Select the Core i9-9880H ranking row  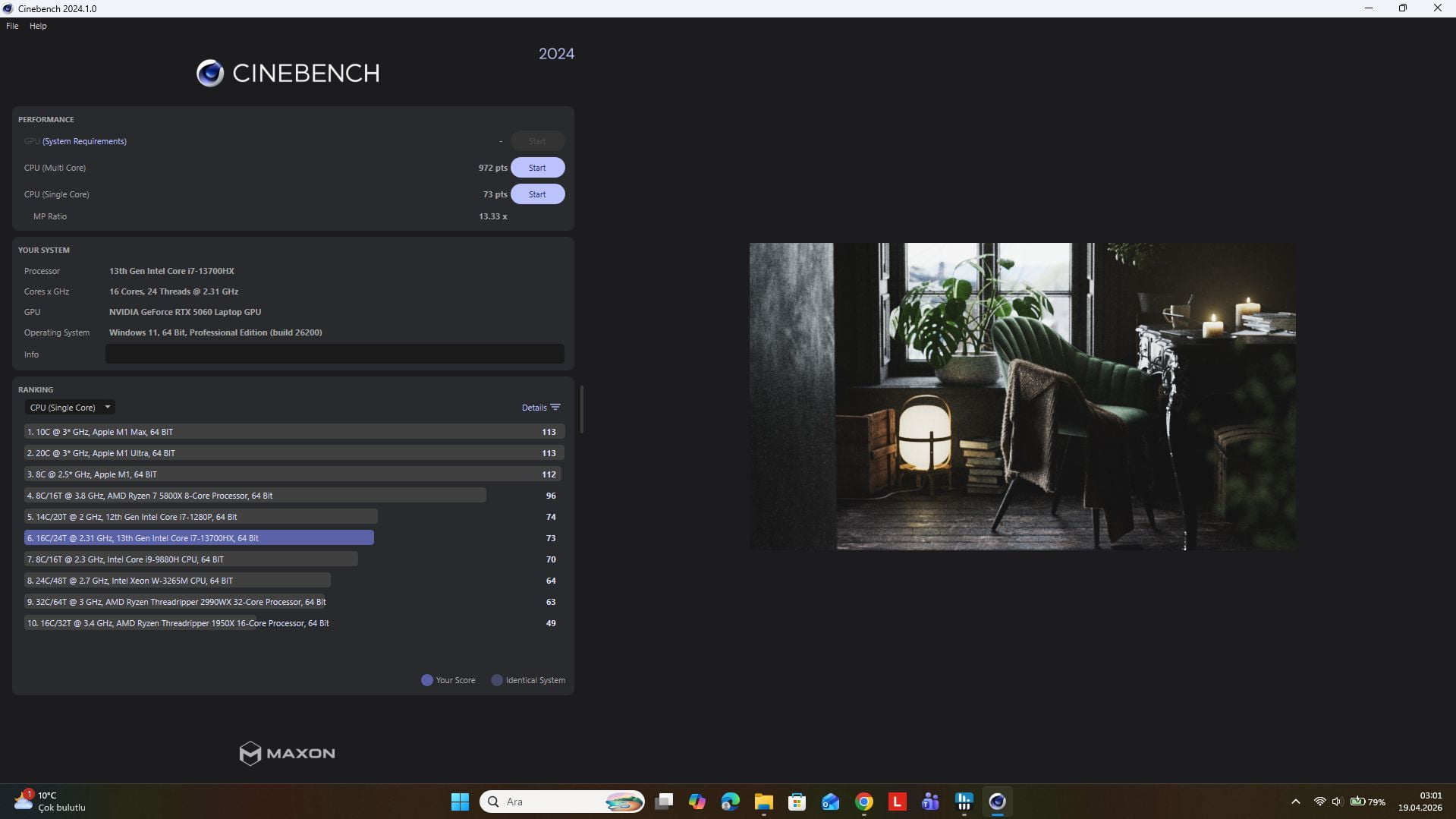pos(294,559)
